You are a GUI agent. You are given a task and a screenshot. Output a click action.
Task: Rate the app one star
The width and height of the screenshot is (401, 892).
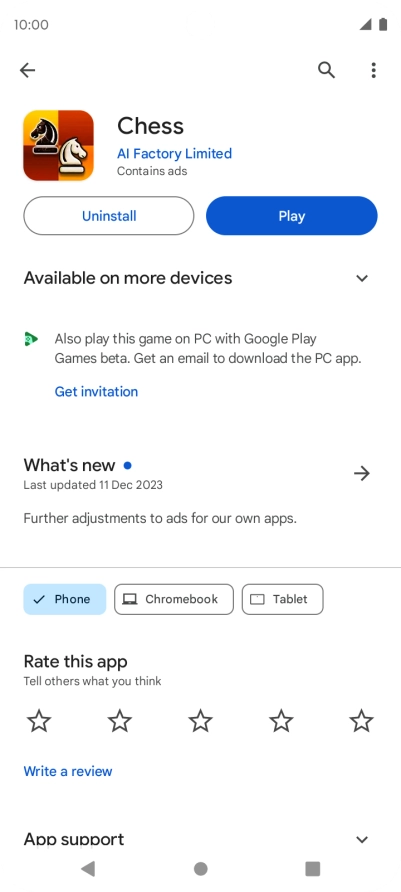(39, 721)
